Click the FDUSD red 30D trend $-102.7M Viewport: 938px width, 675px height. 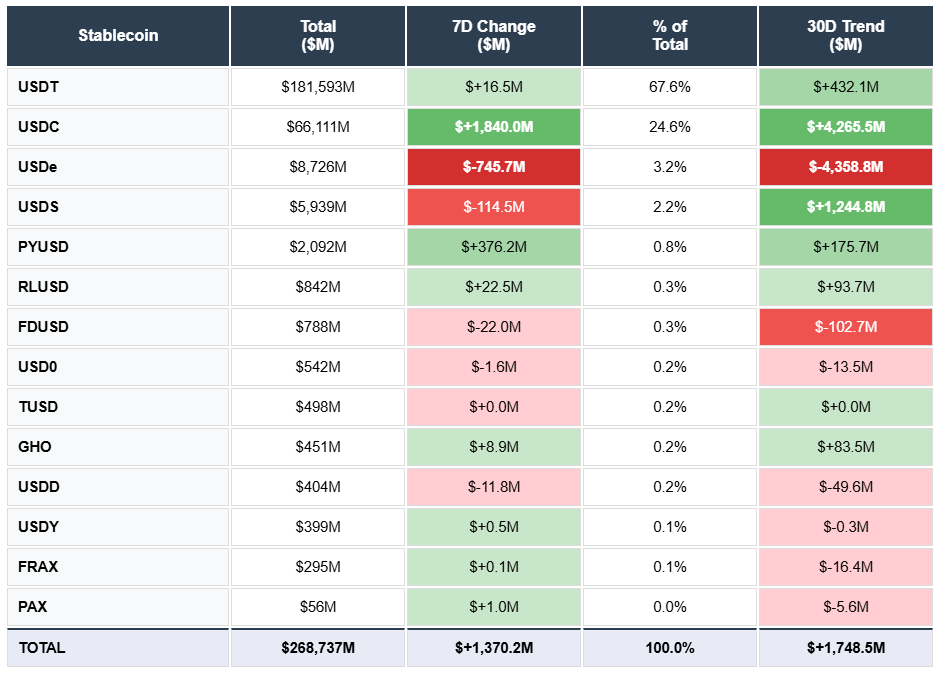click(845, 327)
